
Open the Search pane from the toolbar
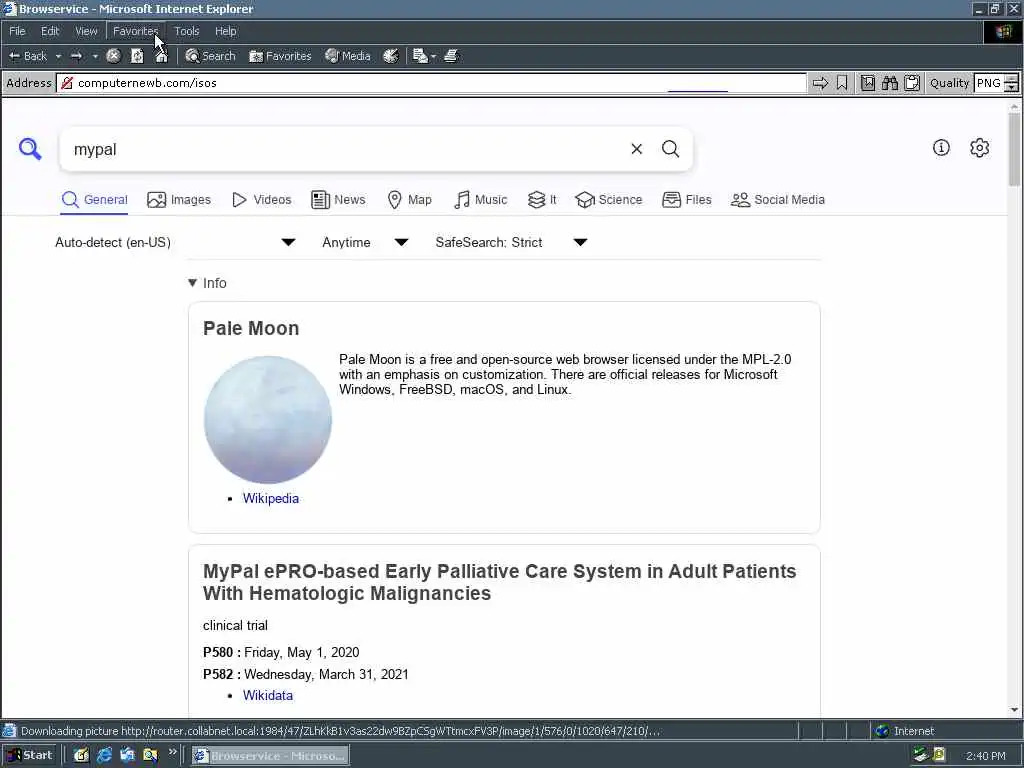(210, 56)
